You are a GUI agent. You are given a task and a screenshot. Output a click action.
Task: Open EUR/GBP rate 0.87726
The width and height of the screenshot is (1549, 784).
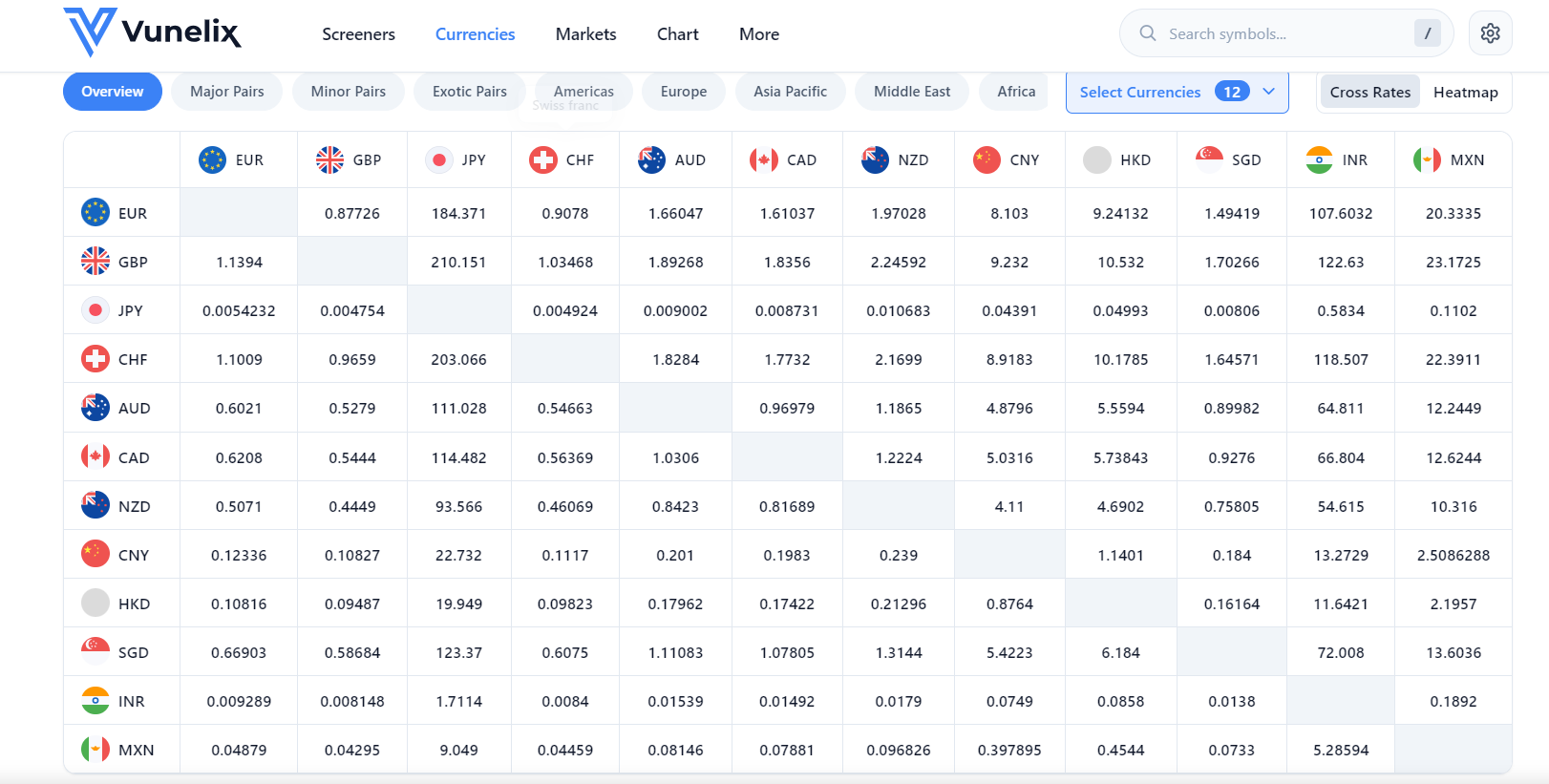pyautogui.click(x=352, y=213)
